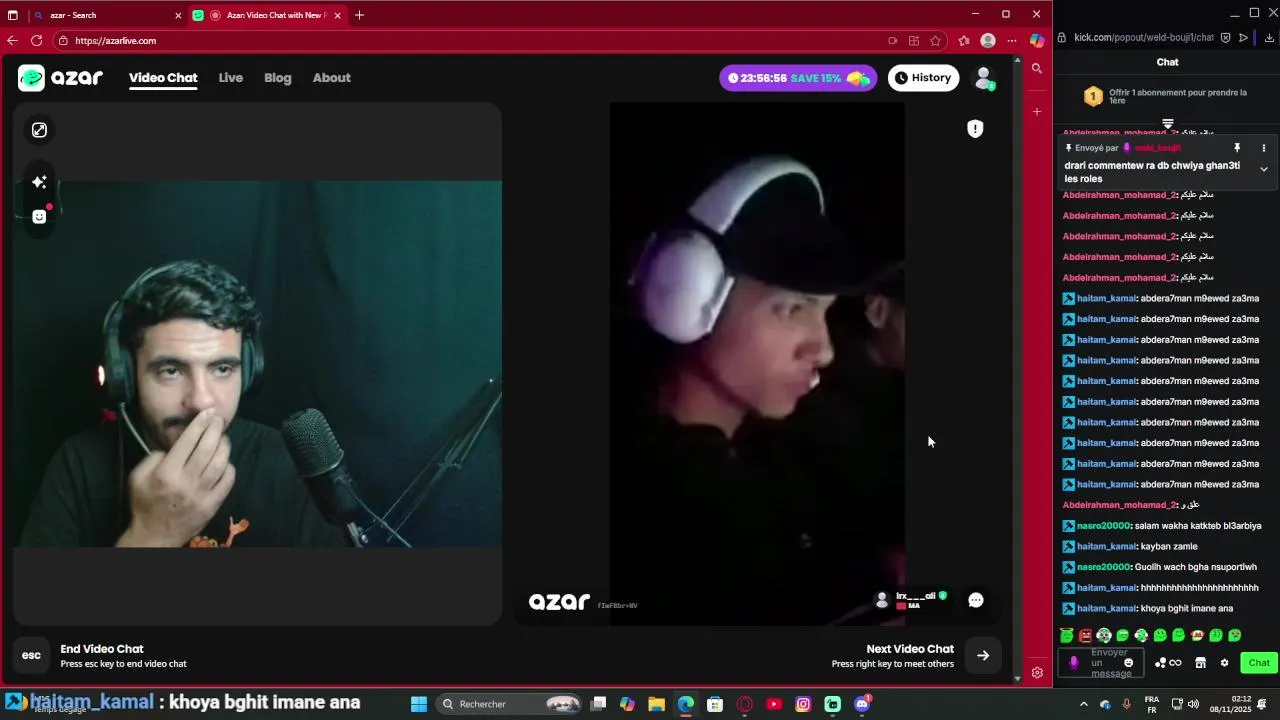
Task: Open Discord from the taskbar
Action: (x=862, y=704)
